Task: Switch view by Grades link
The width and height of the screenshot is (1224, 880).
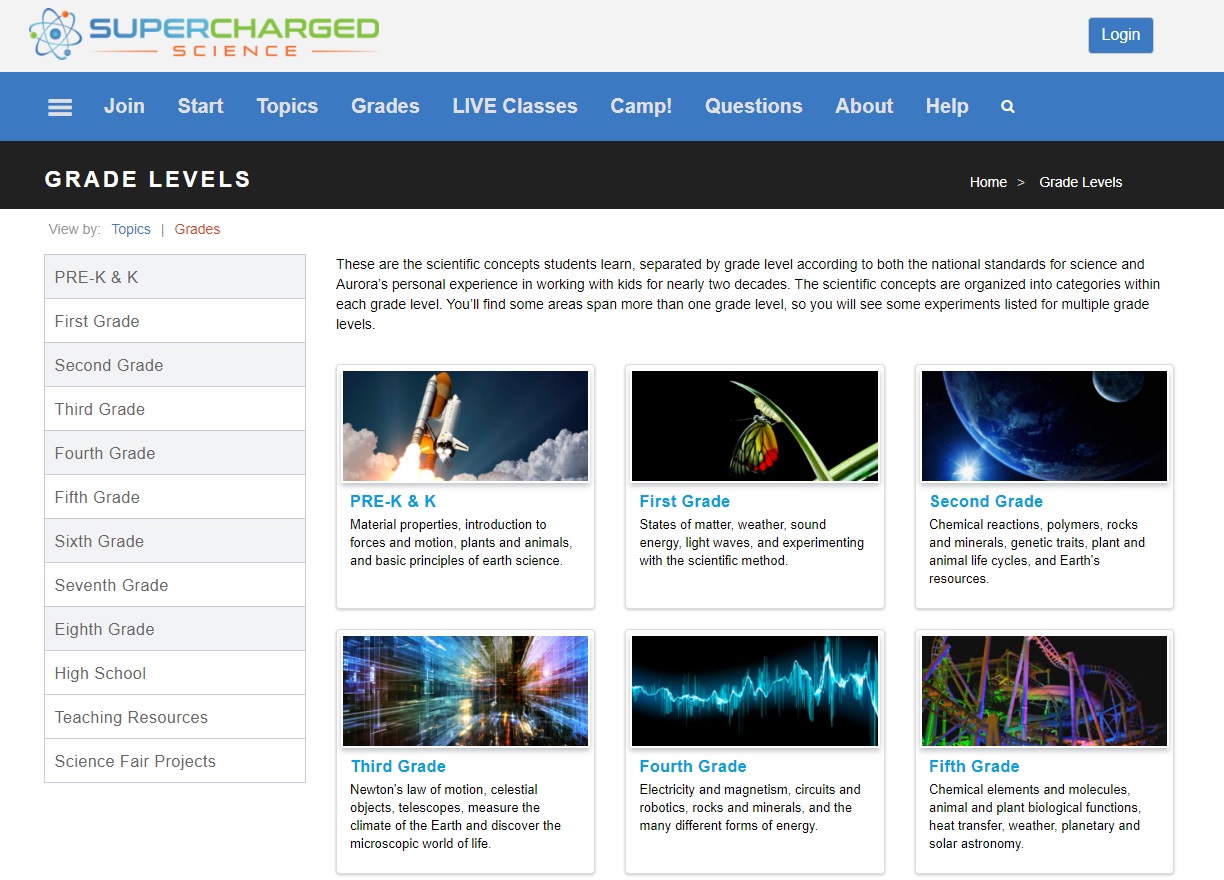Action: (x=197, y=229)
